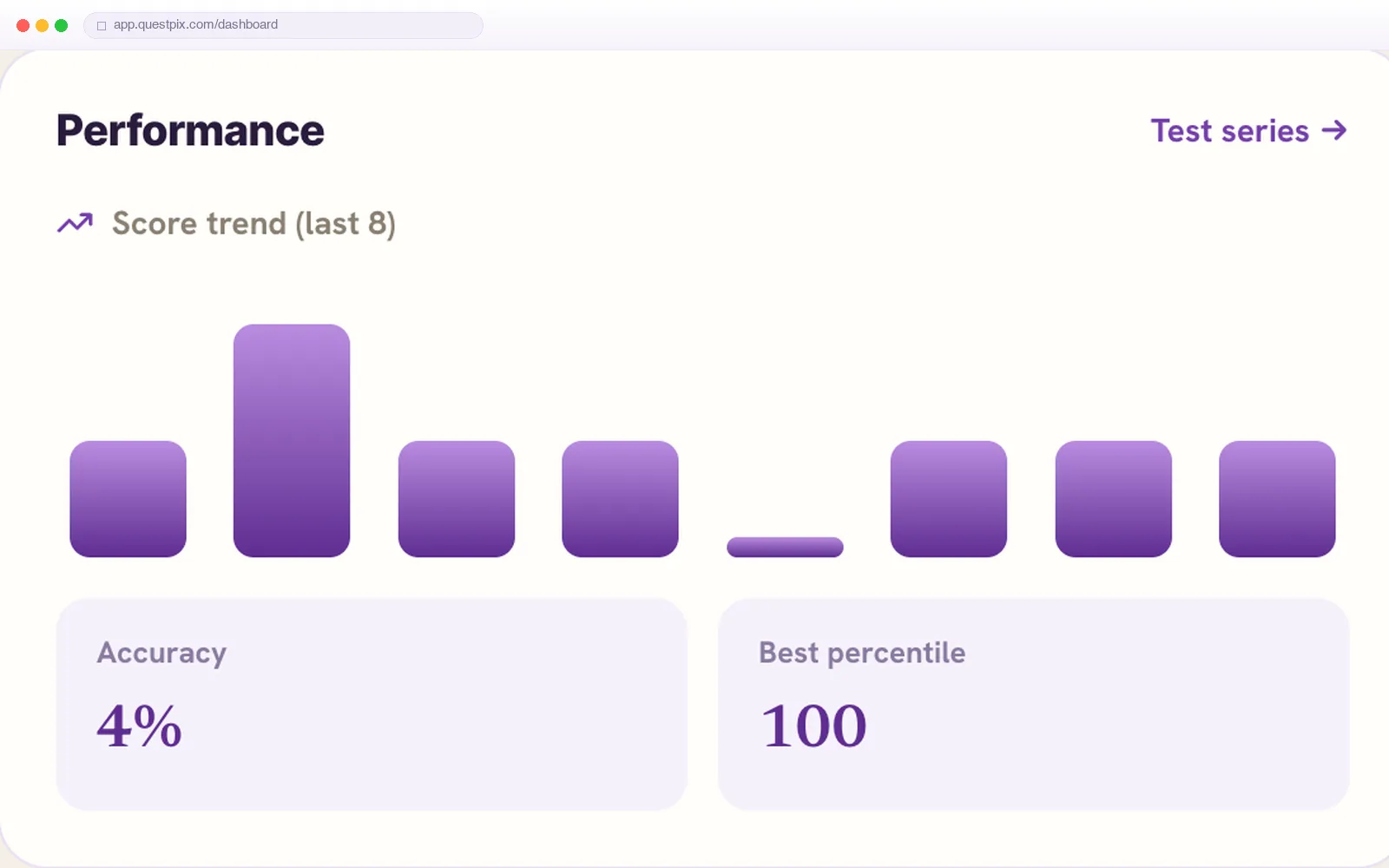Viewport: 1389px width, 868px height.
Task: Click the green maximize window button
Action: (x=61, y=25)
